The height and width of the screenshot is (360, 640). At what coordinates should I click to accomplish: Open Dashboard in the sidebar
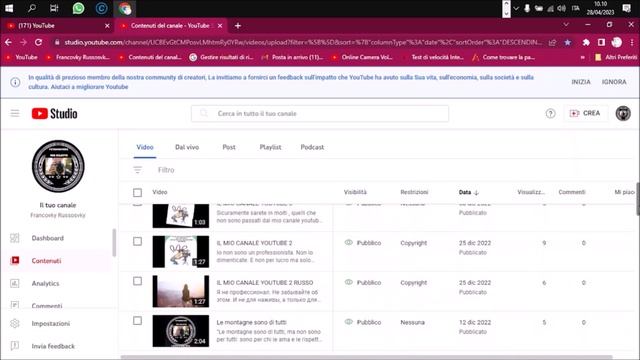(x=47, y=238)
